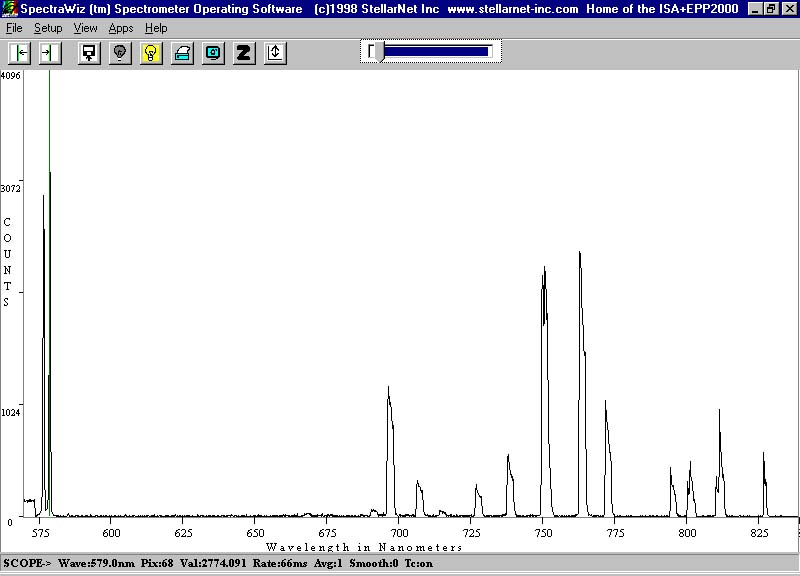800x576 pixels.
Task: Open the File menu
Action: (x=14, y=28)
